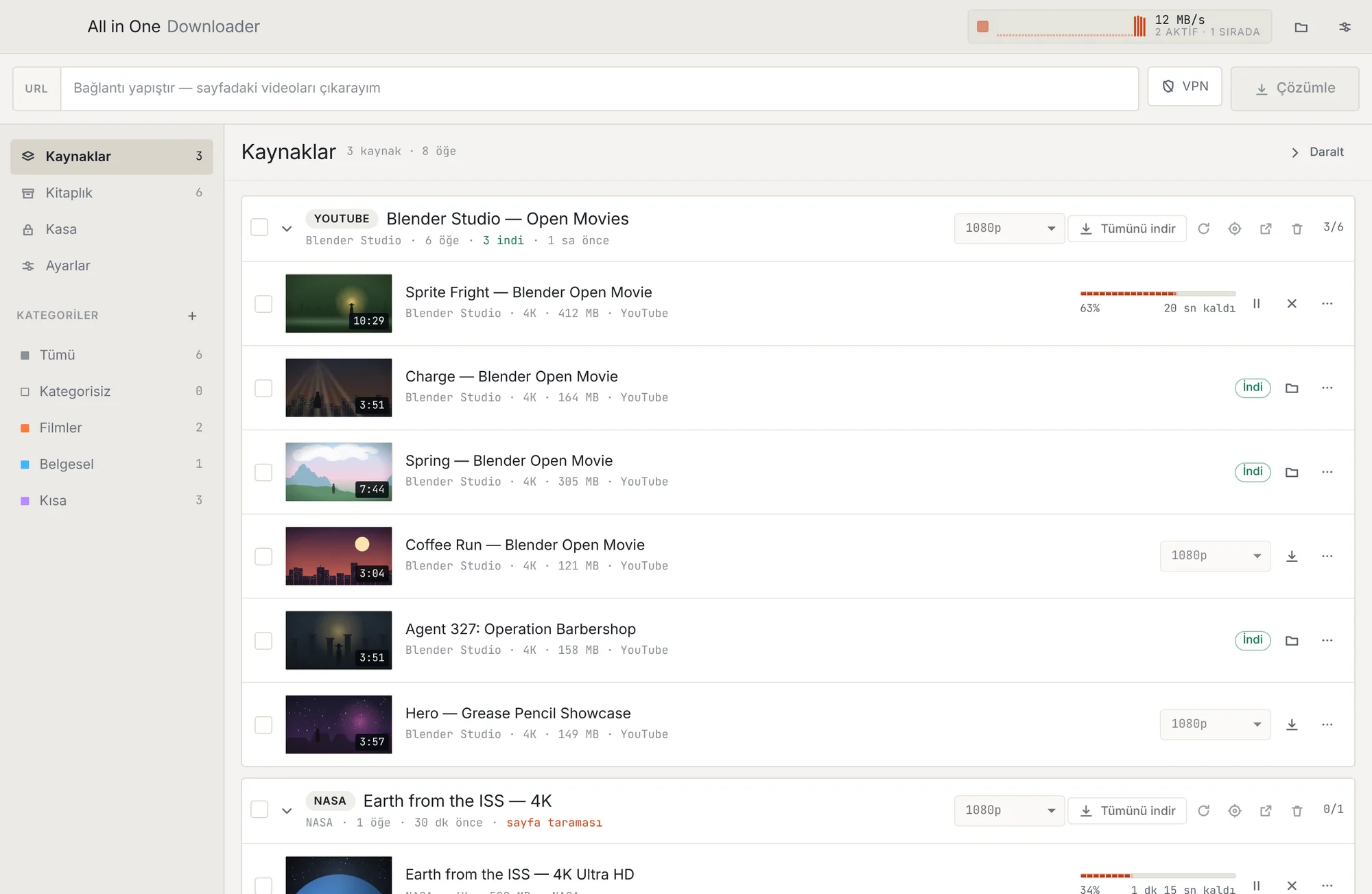Open the Coffee Run quality dropdown

click(1215, 556)
